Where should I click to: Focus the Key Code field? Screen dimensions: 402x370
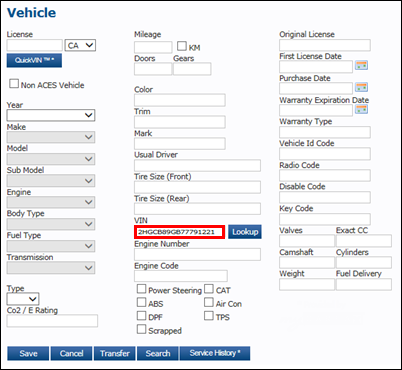click(x=325, y=219)
